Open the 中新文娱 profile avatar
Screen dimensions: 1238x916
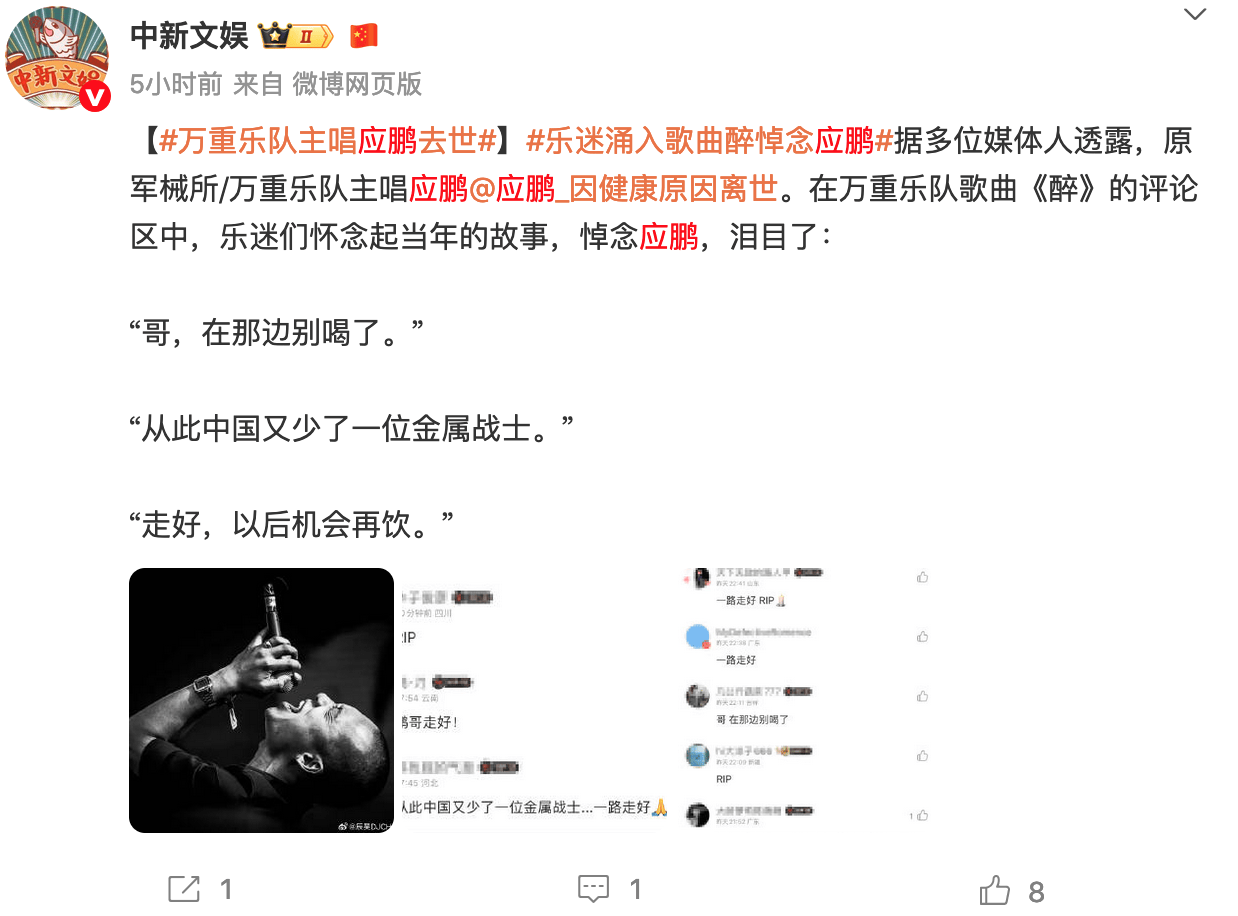tap(58, 57)
